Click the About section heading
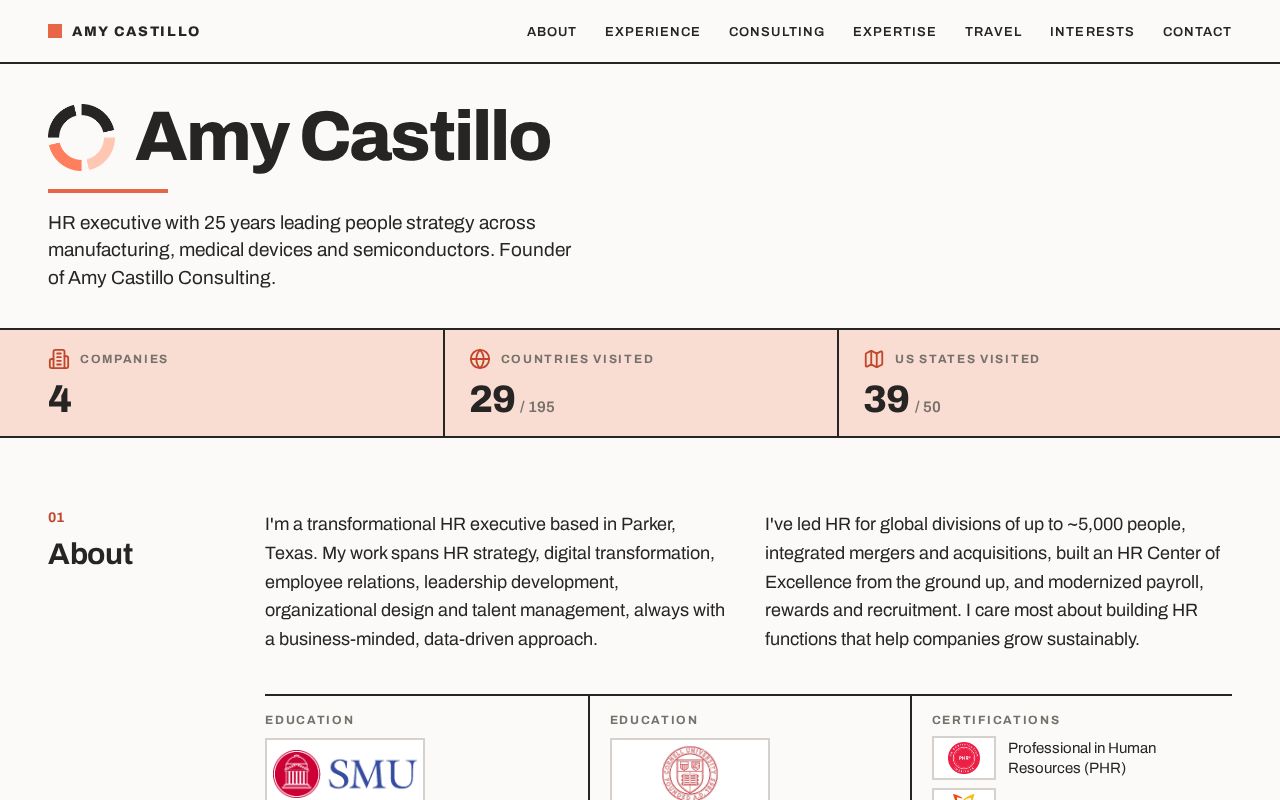This screenshot has width=1280, height=800. coord(90,554)
